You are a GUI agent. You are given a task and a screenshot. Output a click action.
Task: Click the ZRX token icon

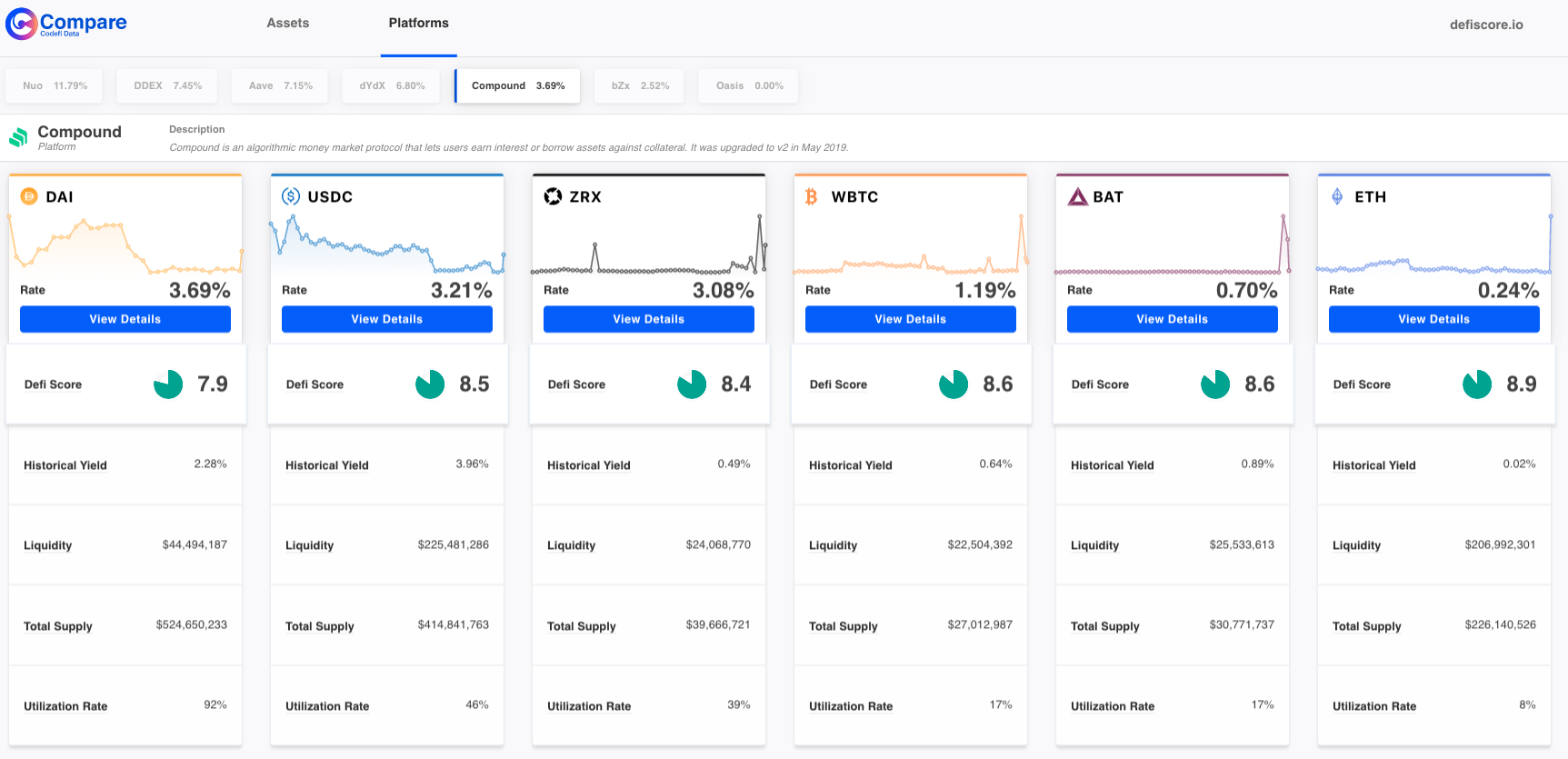coord(553,196)
